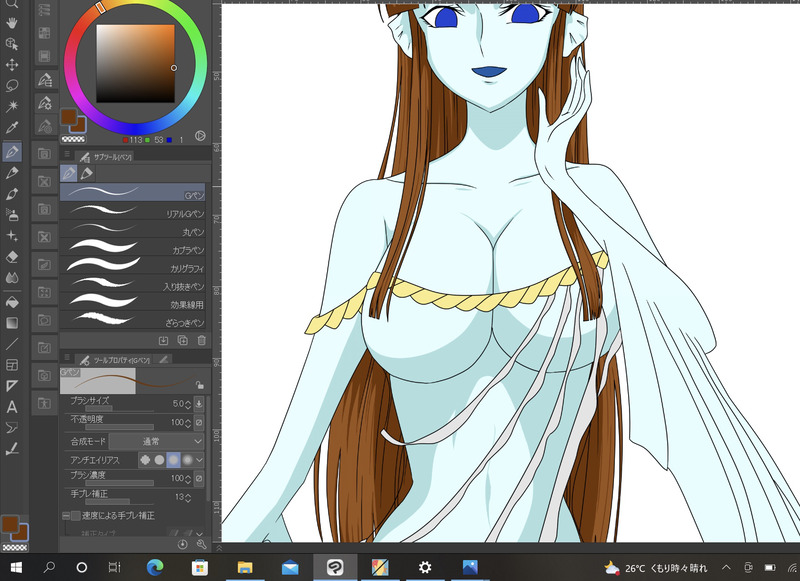Open the Sub Tool palette menu icon
The height and width of the screenshot is (581, 800).
pyautogui.click(x=67, y=154)
